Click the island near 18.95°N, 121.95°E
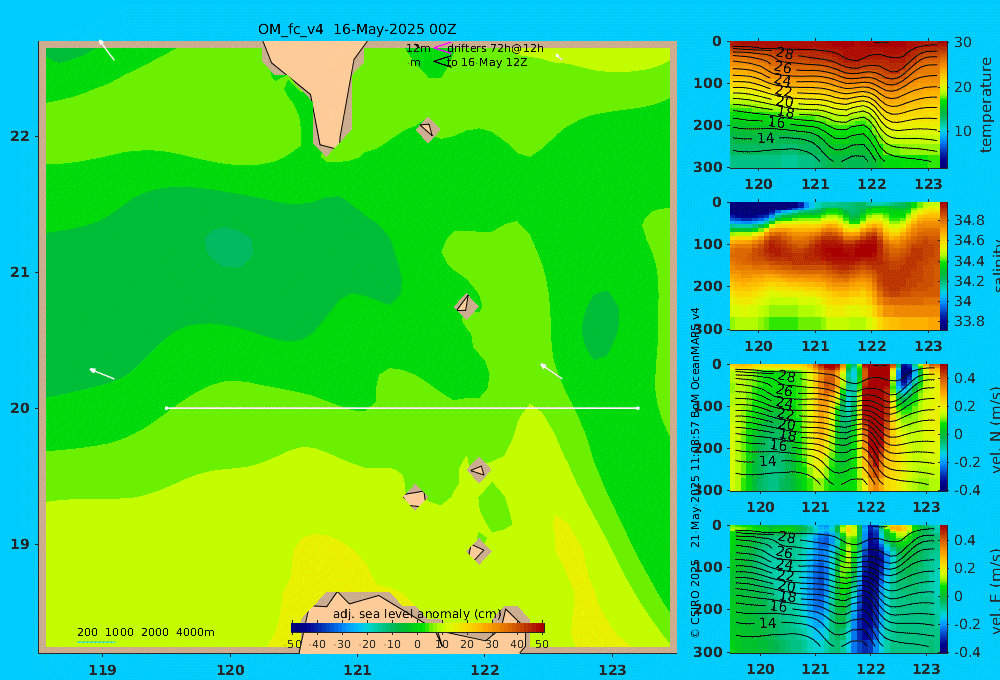The height and width of the screenshot is (680, 1000). tap(478, 551)
